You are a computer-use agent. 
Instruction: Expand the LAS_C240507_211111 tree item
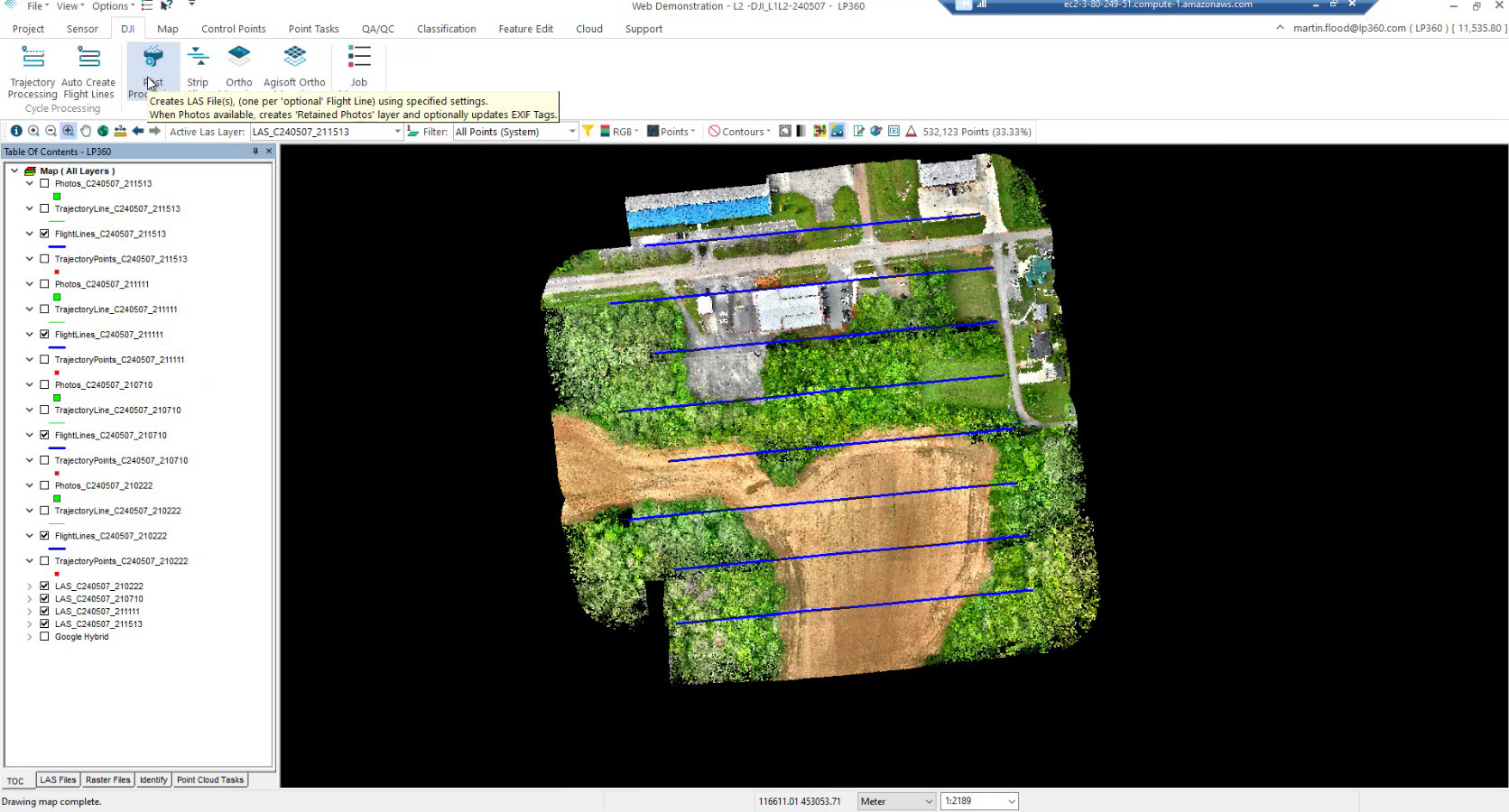tap(29, 611)
